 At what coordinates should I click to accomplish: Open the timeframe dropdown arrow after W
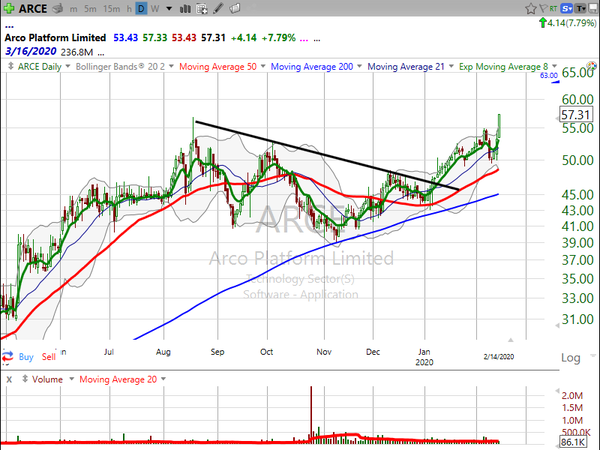[169, 9]
